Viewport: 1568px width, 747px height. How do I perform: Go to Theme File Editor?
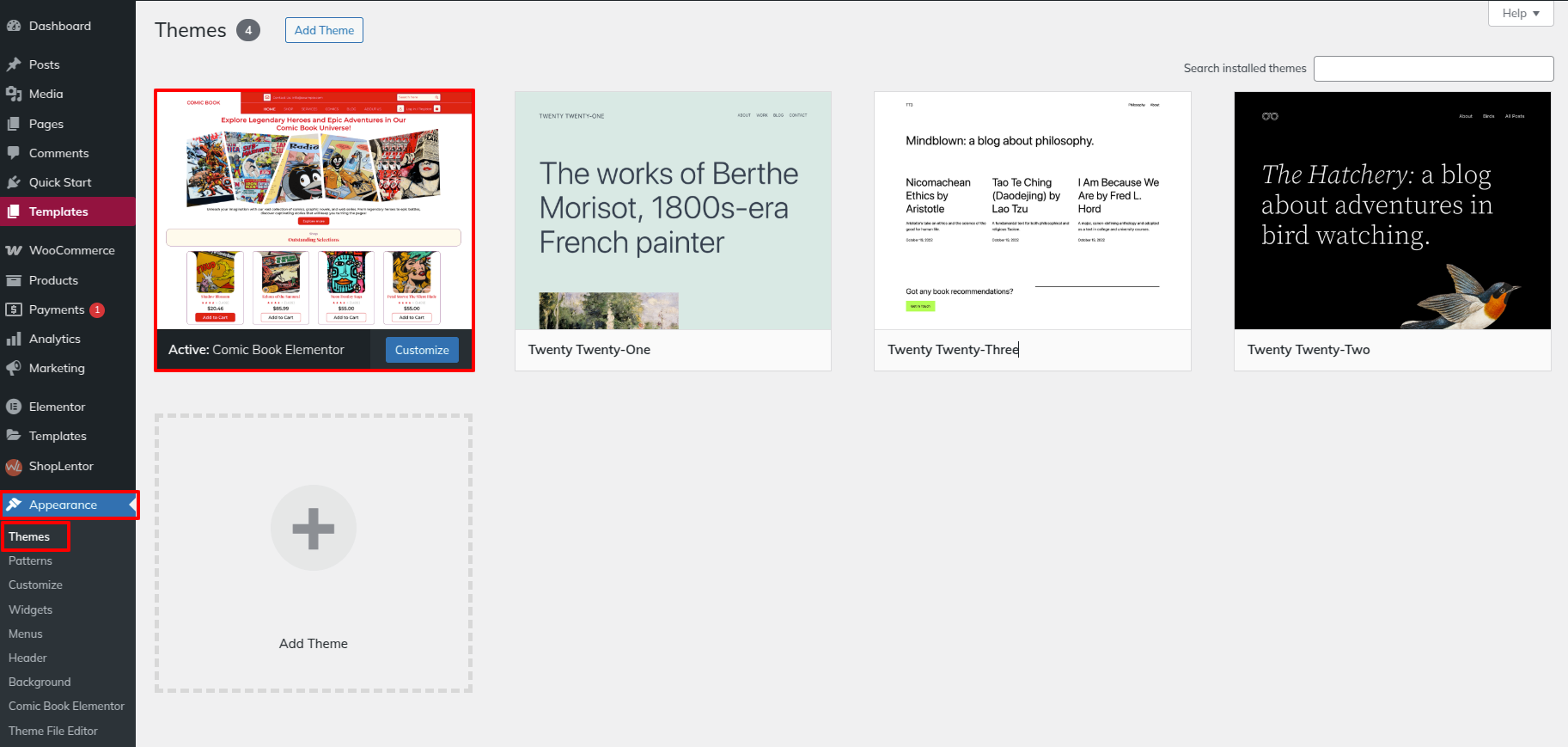click(53, 731)
